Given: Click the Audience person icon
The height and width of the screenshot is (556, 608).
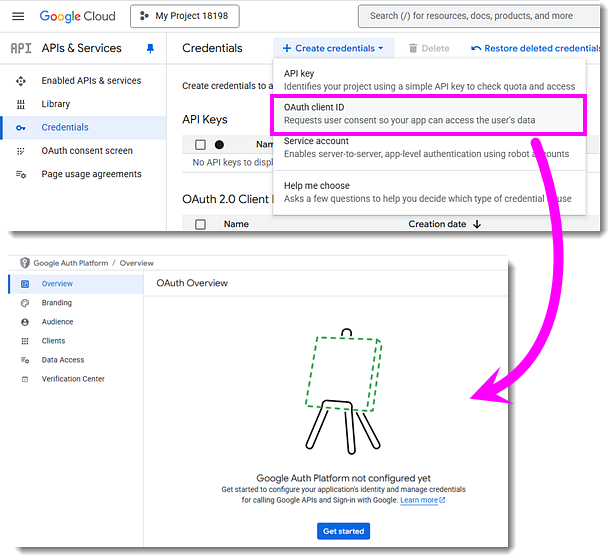Looking at the screenshot, I should tap(25, 322).
